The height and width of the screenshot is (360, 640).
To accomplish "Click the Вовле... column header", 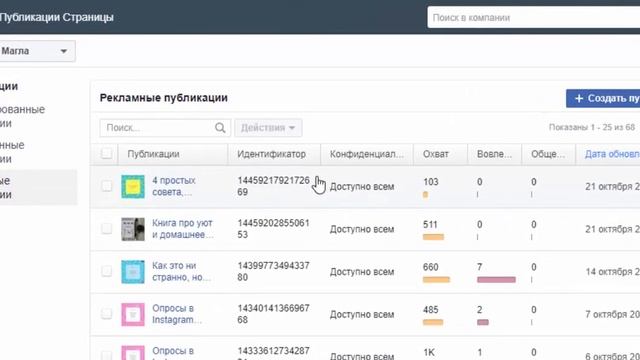I will coord(494,154).
